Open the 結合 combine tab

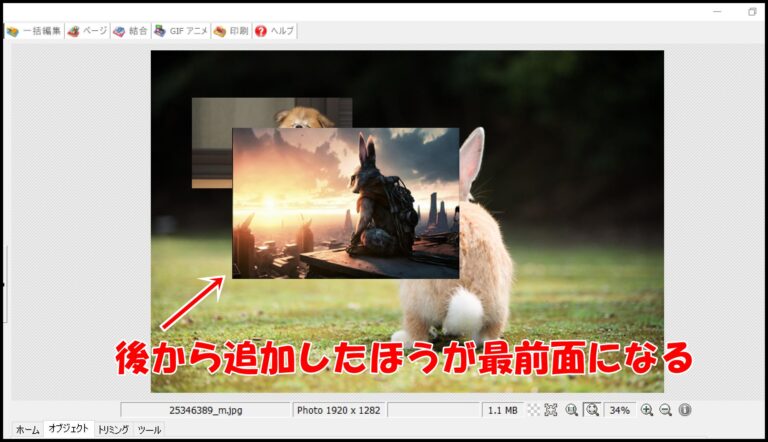point(130,31)
